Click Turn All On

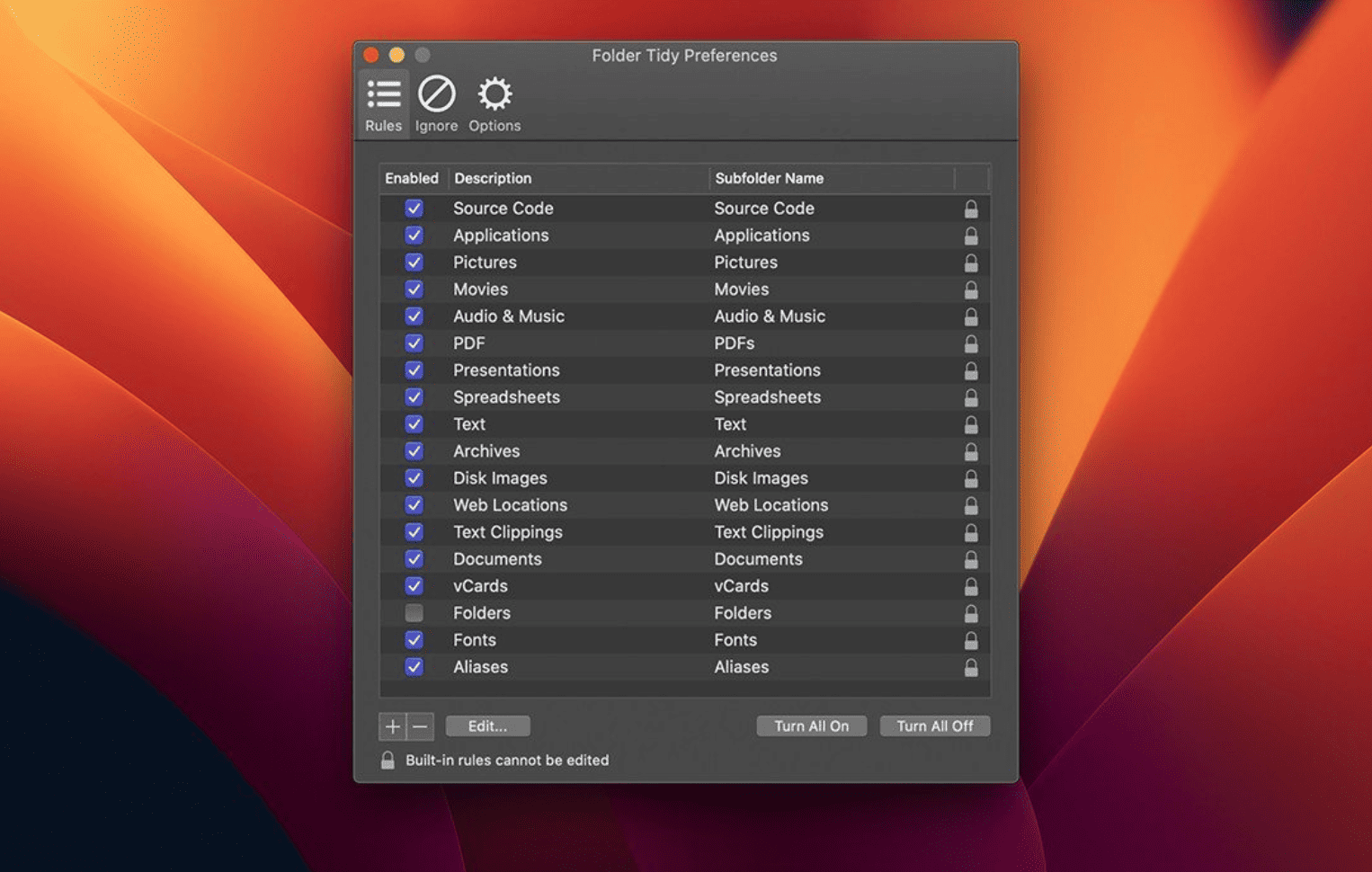[812, 726]
